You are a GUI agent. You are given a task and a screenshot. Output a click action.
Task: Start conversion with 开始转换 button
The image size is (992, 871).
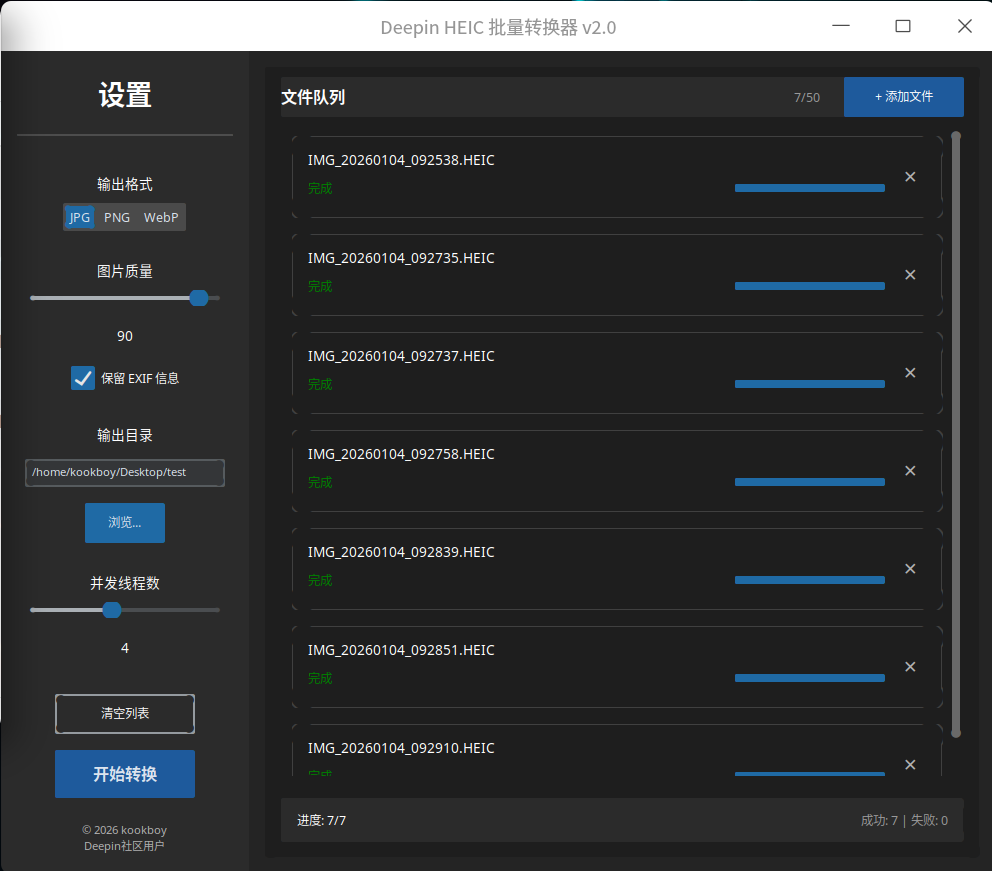pyautogui.click(x=125, y=774)
